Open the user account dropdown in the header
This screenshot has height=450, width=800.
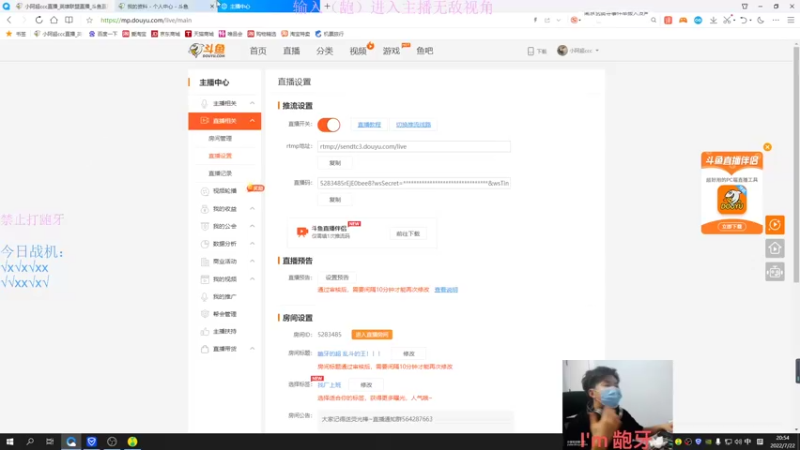click(x=578, y=51)
